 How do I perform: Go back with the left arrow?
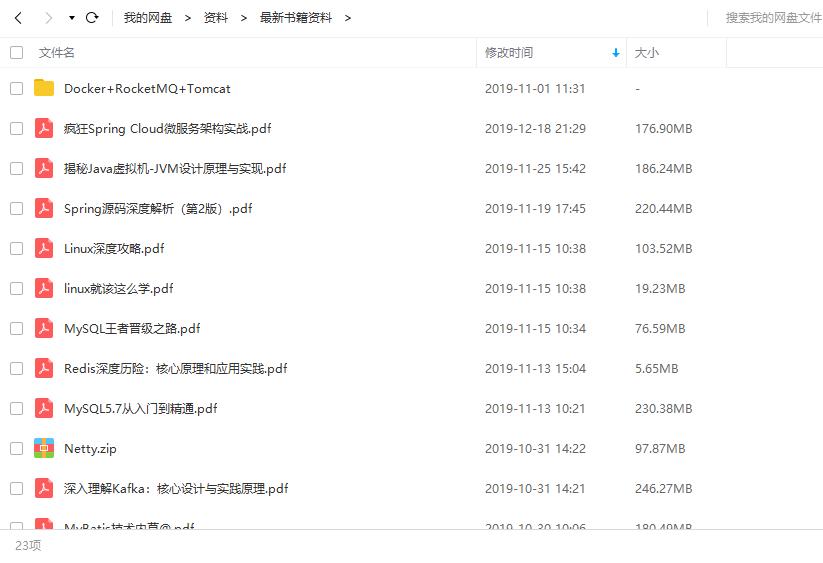(x=18, y=18)
